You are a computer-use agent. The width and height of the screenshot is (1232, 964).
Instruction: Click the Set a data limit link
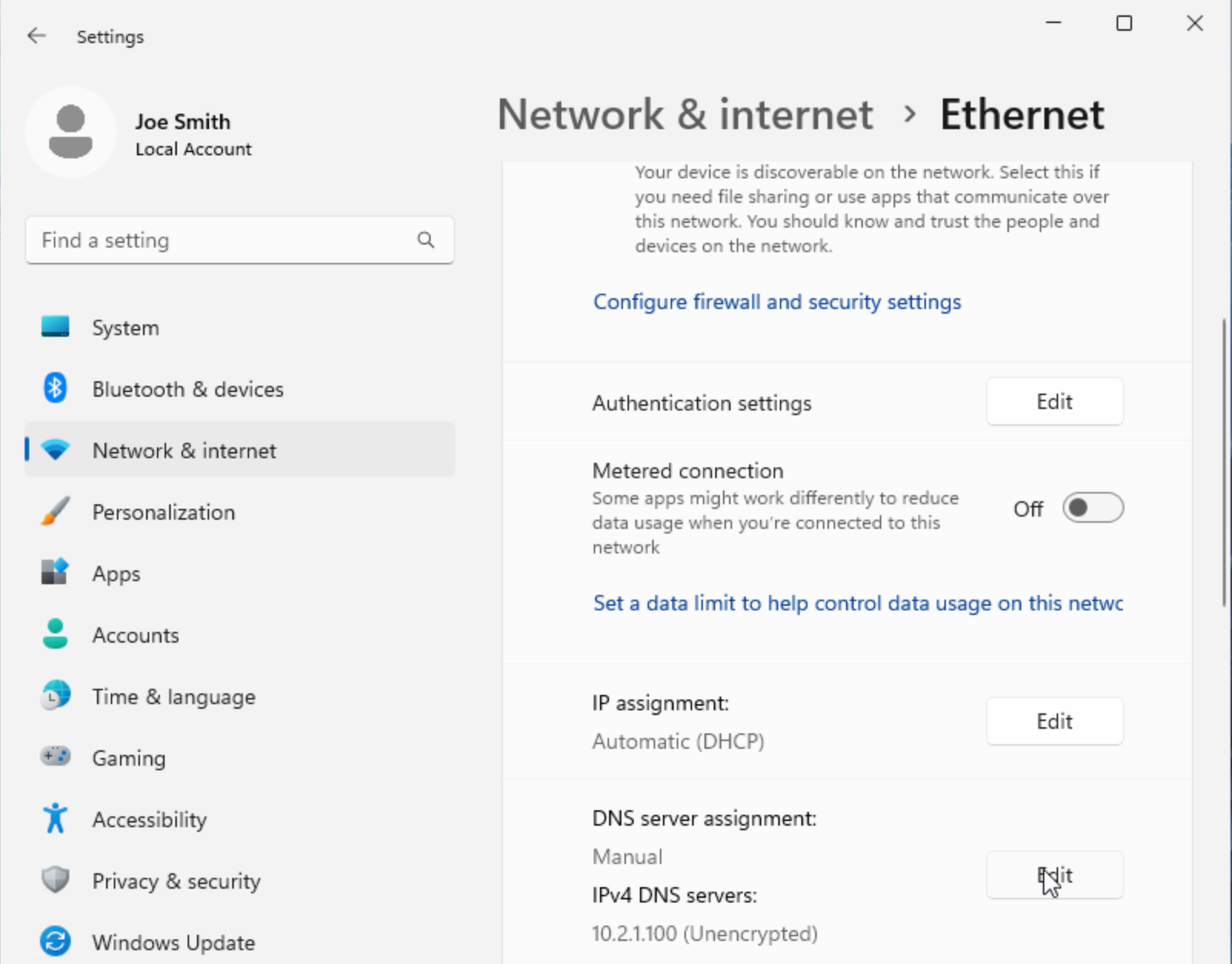tap(857, 603)
